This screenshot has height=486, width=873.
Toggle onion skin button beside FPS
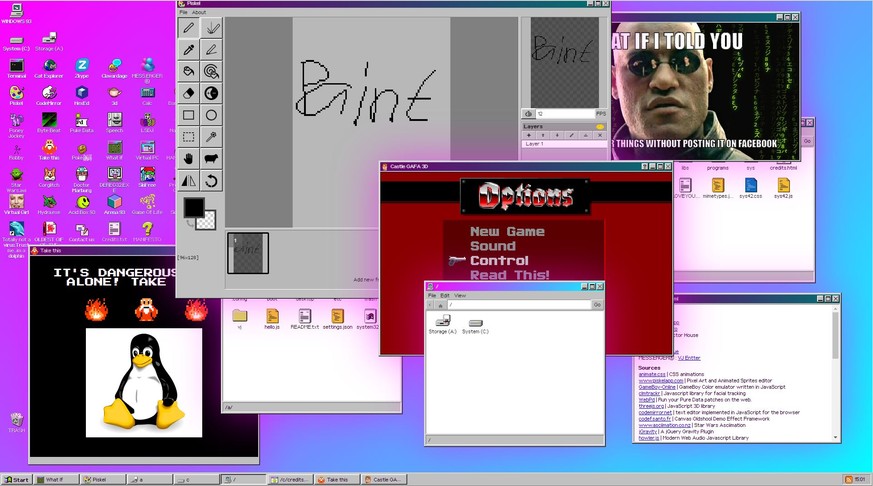click(528, 114)
